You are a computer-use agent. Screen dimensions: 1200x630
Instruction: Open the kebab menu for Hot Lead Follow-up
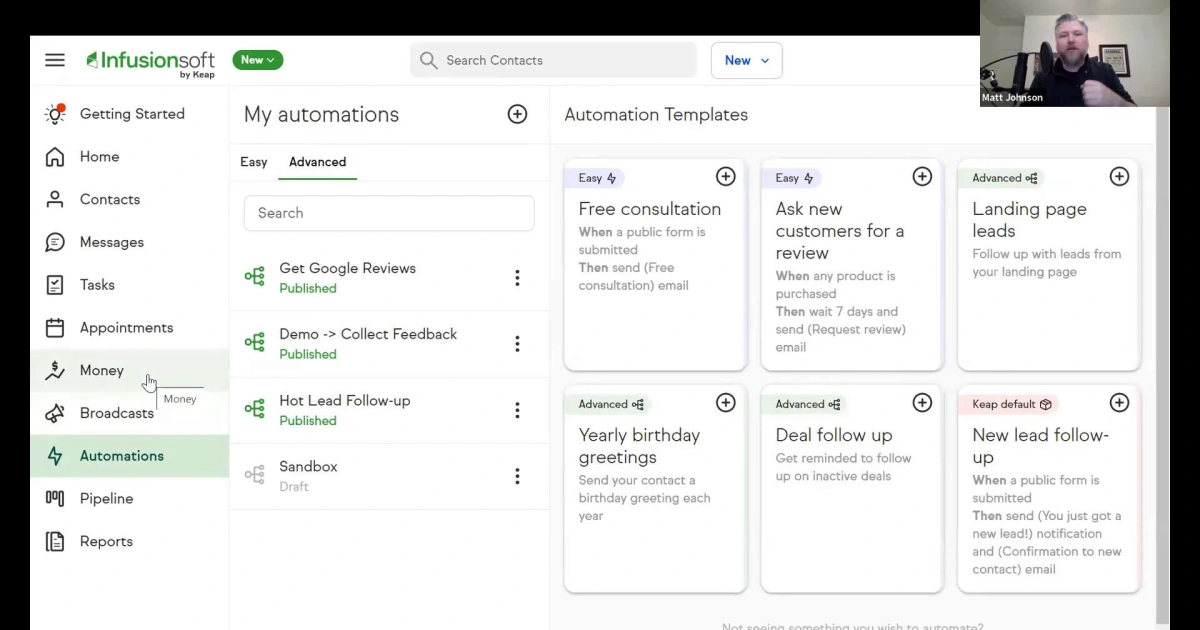517,410
